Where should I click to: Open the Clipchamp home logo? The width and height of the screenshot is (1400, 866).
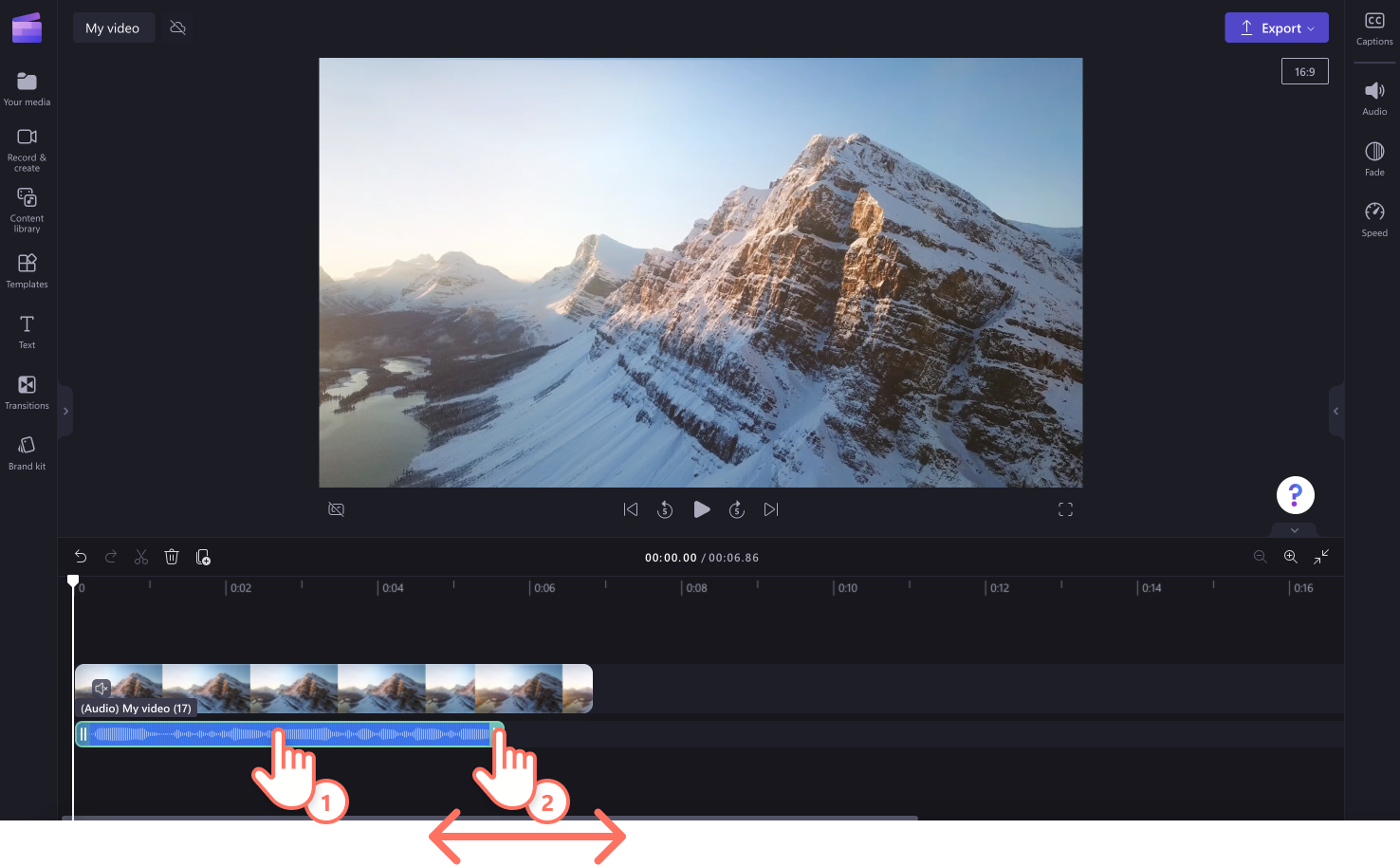(27, 28)
